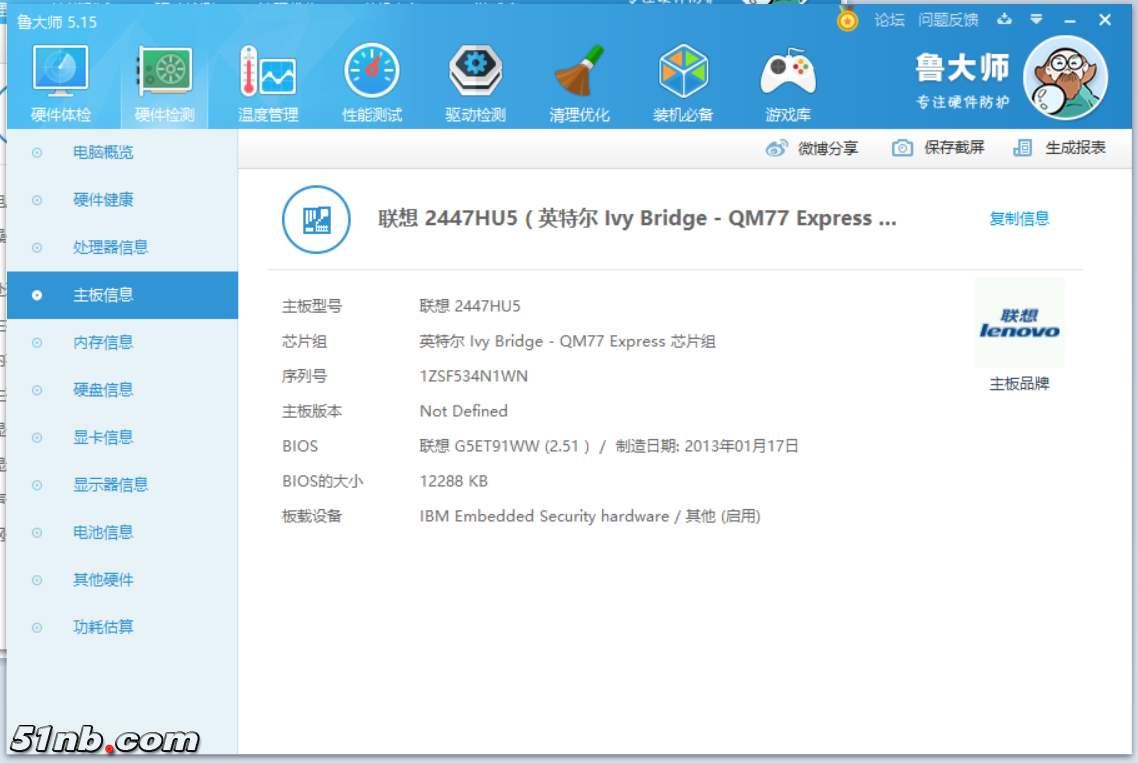1138x763 pixels.
Task: Click the 鲁大师 mascot avatar
Action: click(x=1065, y=77)
